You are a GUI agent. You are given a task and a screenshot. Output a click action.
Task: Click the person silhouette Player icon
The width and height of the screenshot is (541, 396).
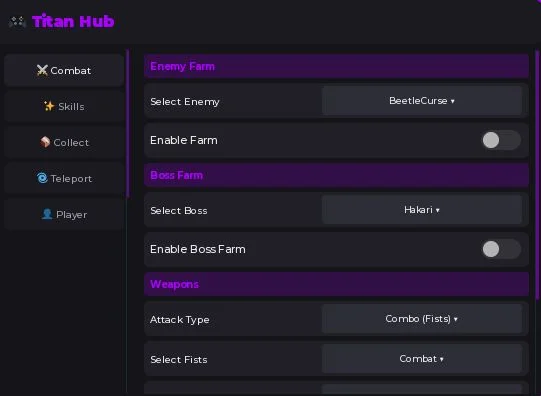(x=47, y=214)
